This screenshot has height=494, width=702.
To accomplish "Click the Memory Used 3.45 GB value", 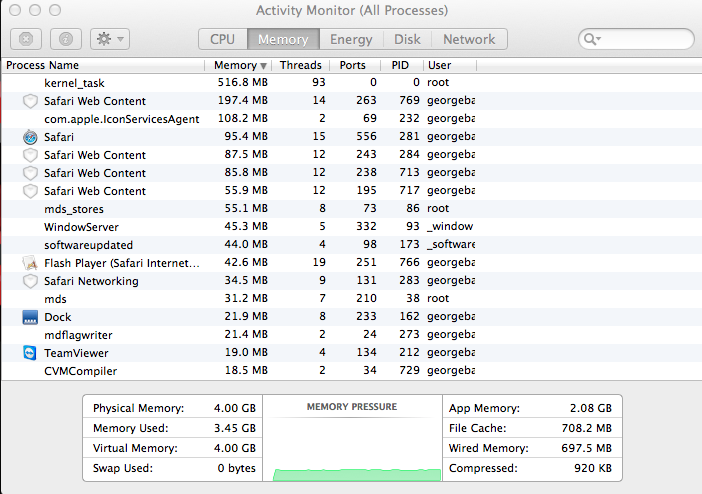I will 235,428.
